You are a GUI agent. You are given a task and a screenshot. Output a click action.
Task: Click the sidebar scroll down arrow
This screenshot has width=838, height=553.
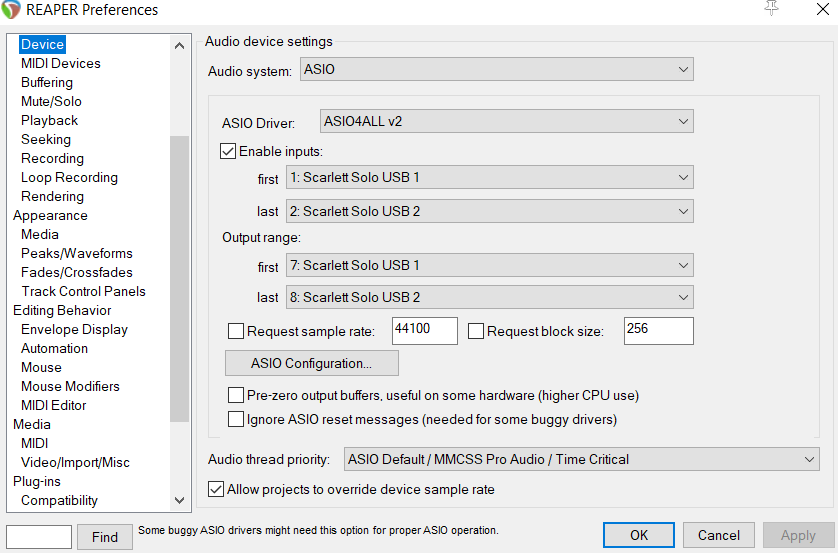[x=180, y=501]
